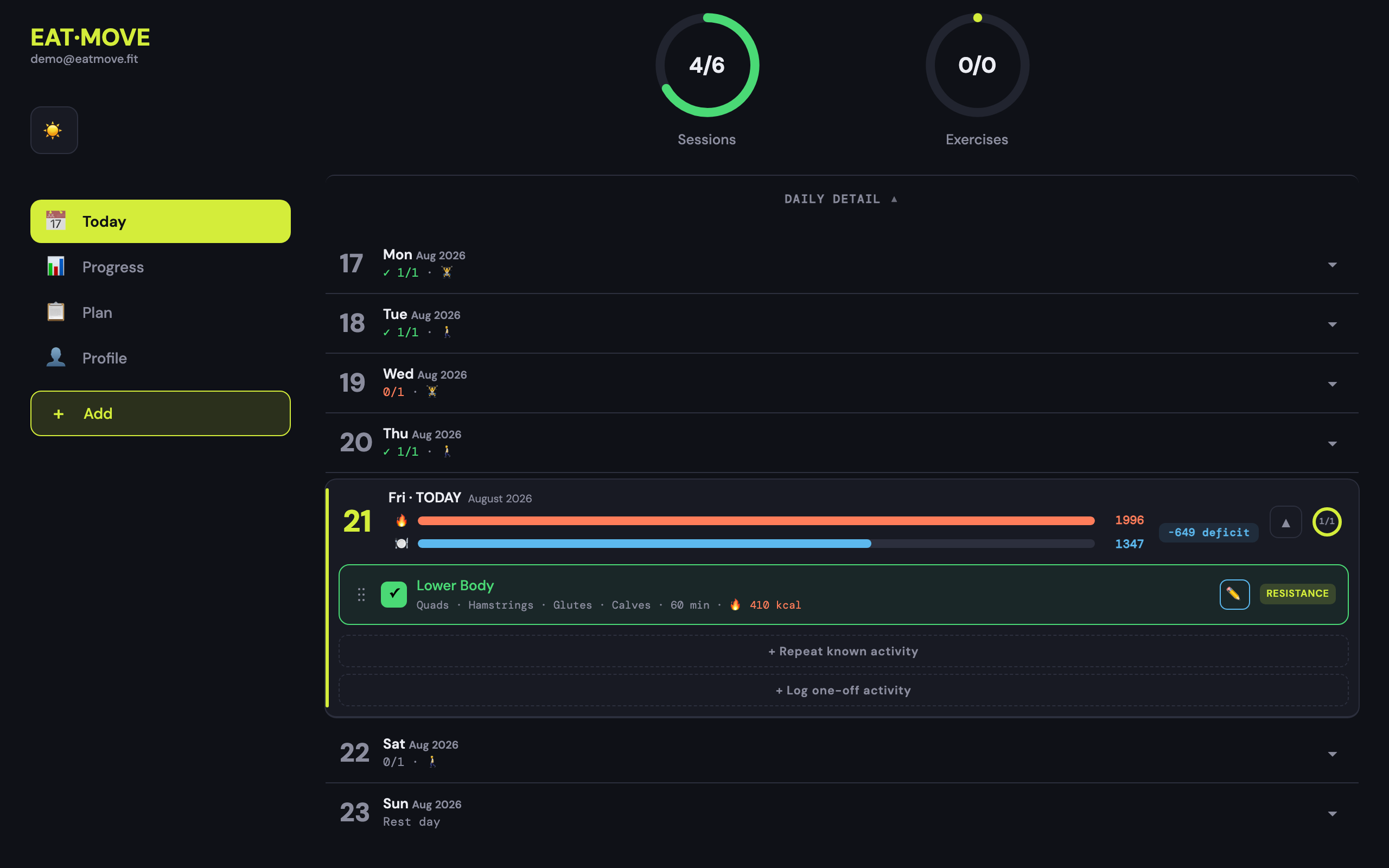Click the clipboard icon beside Plan

point(56,312)
